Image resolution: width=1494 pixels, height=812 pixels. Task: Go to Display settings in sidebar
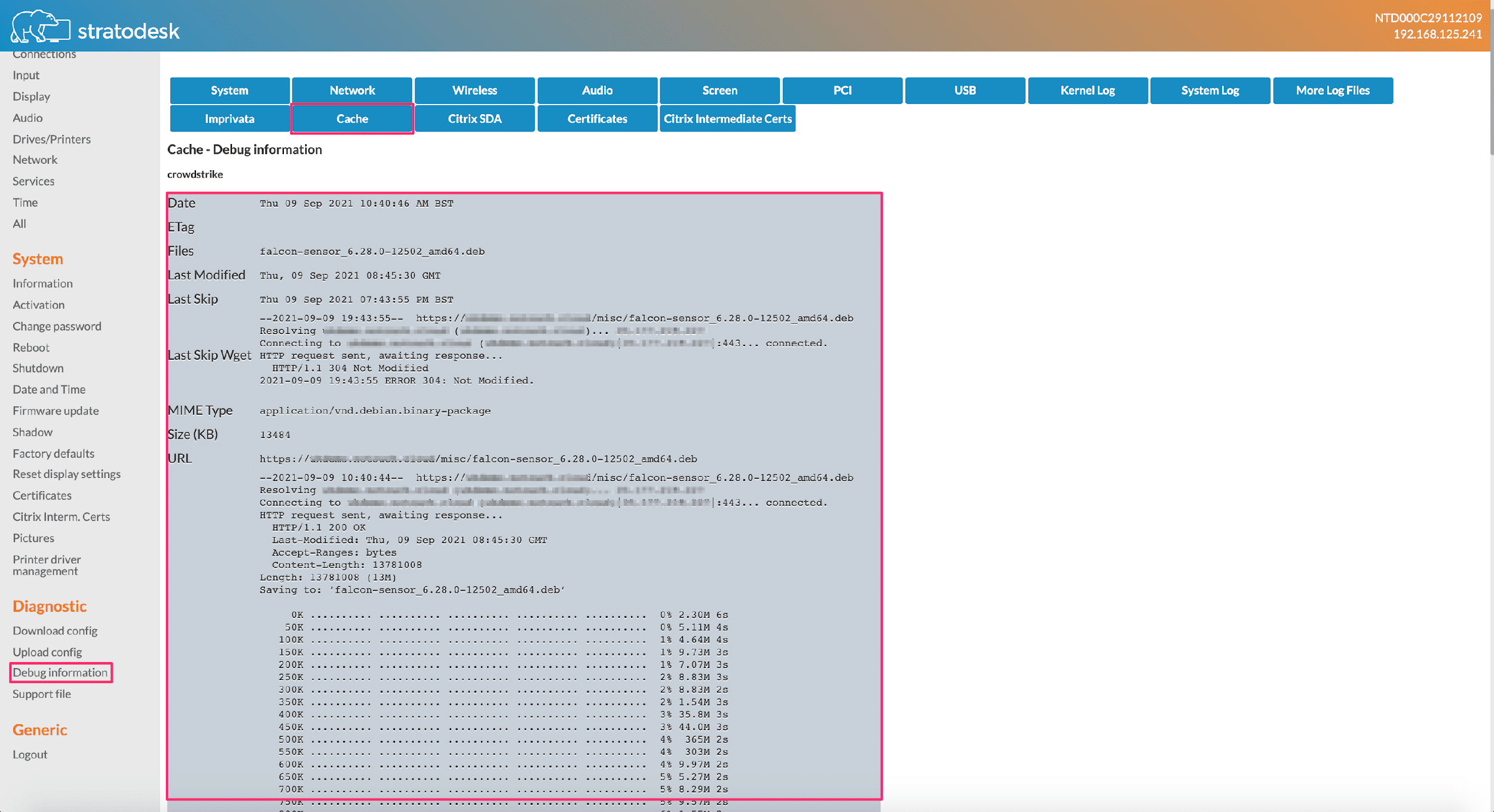(31, 96)
